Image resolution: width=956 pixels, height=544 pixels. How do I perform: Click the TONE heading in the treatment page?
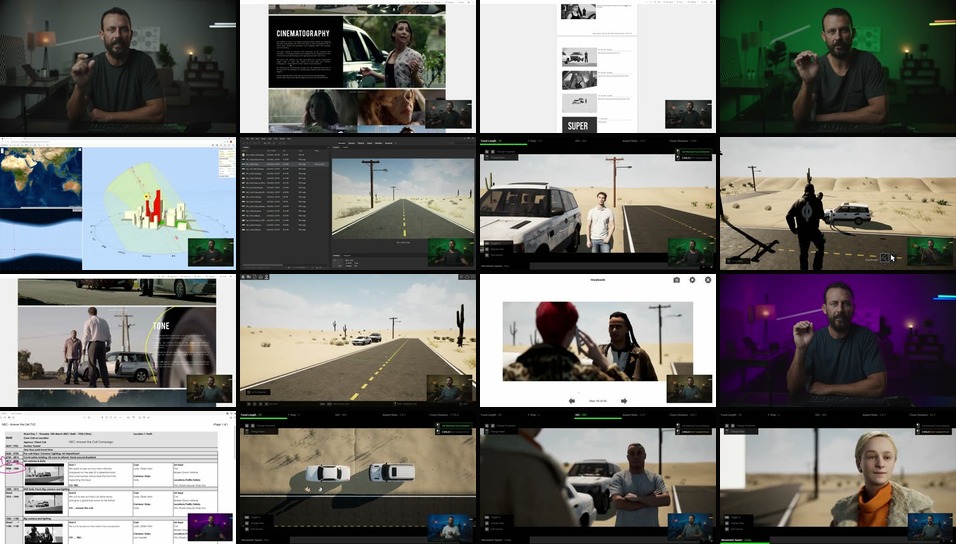tap(161, 327)
